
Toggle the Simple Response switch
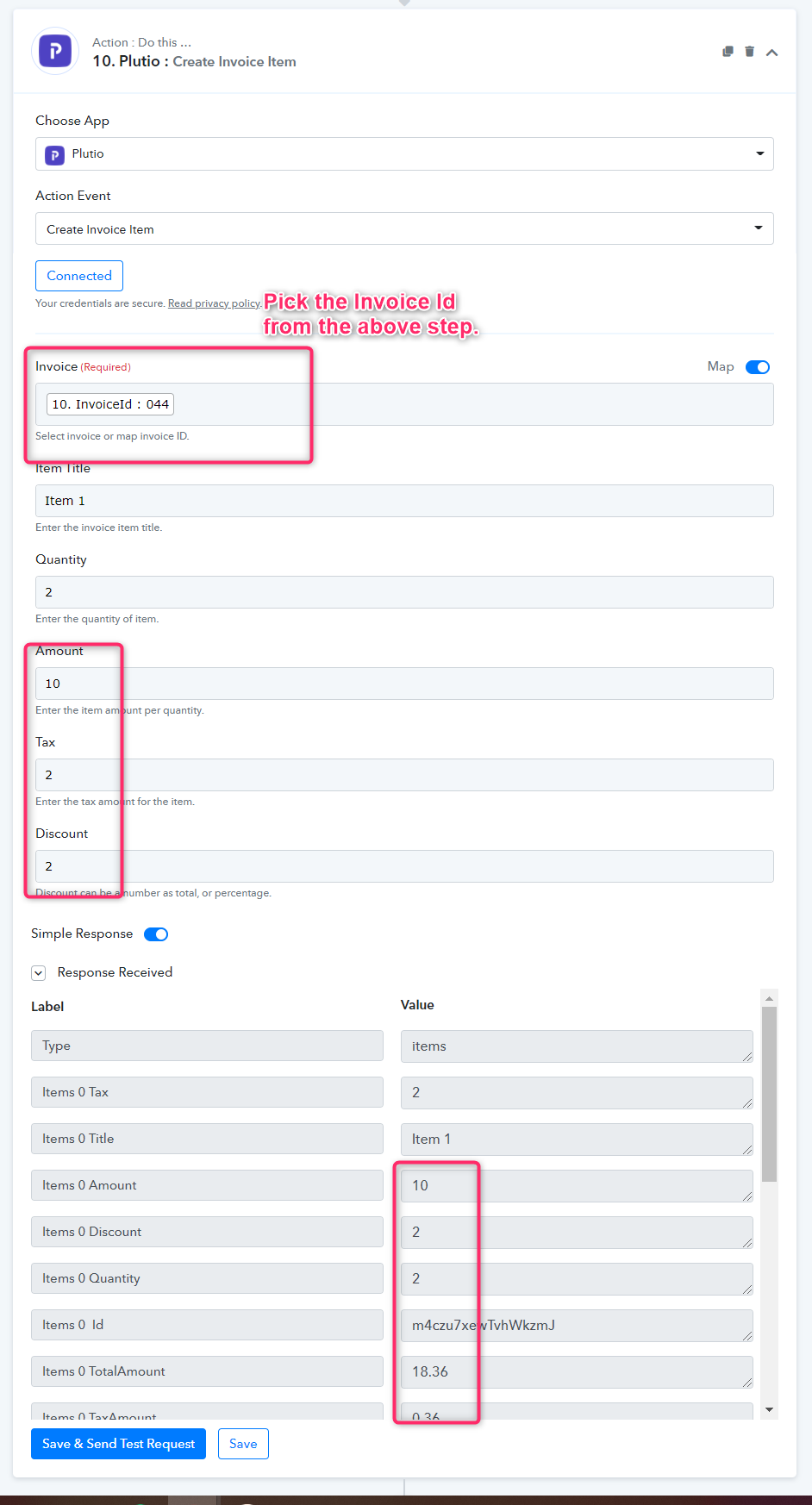coord(156,934)
